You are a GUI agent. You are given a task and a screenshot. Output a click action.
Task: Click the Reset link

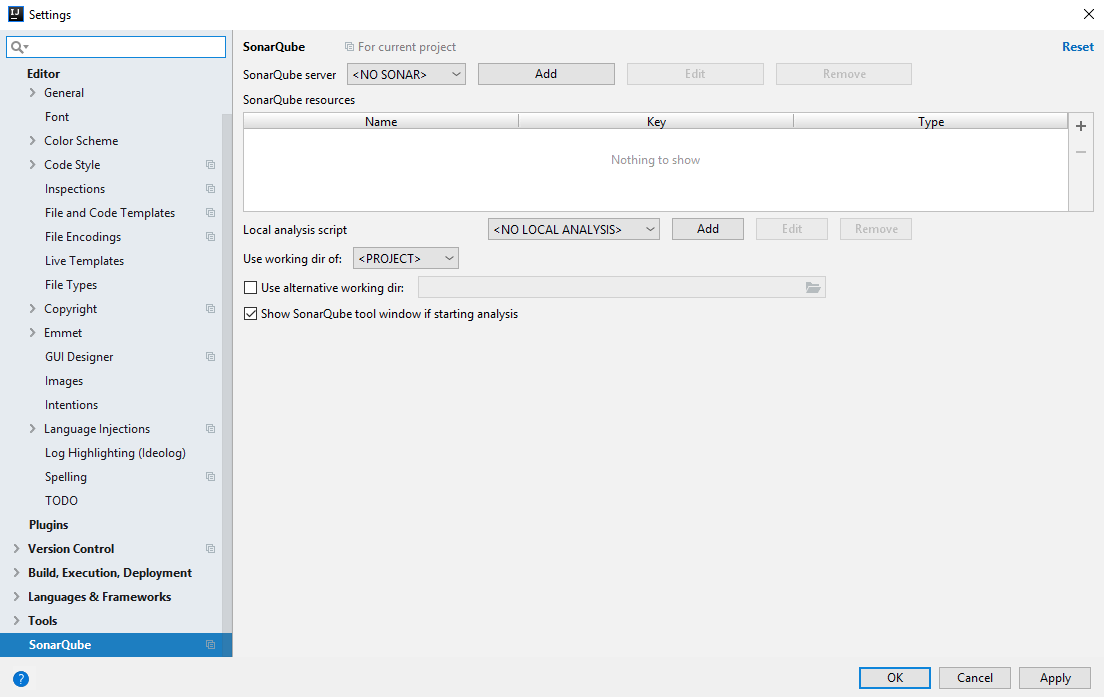1077,46
